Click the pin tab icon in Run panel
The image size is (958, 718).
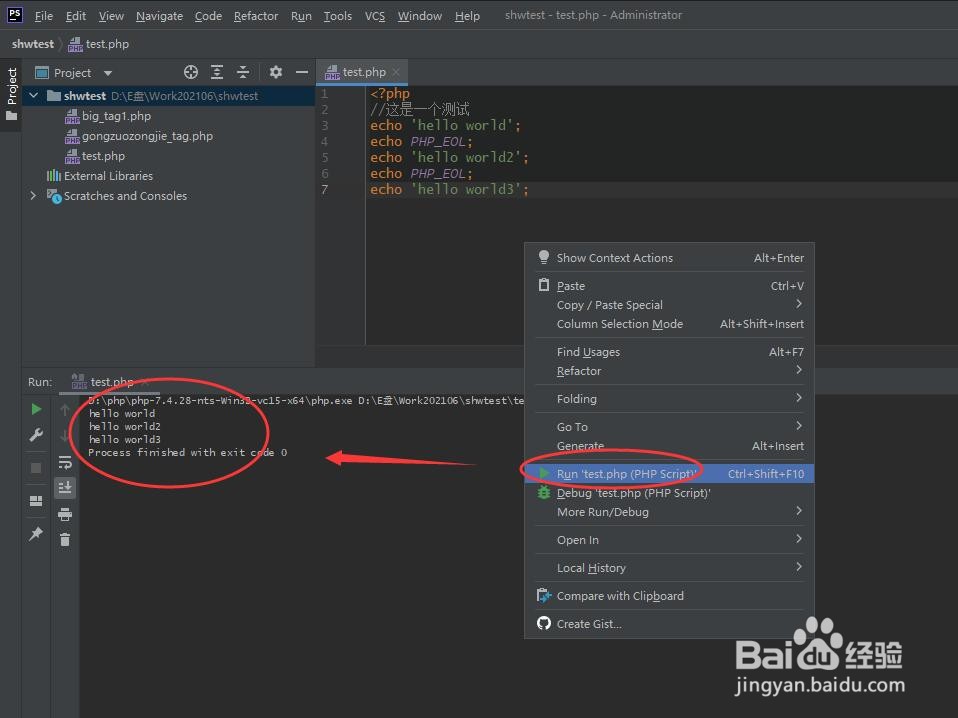[x=36, y=533]
